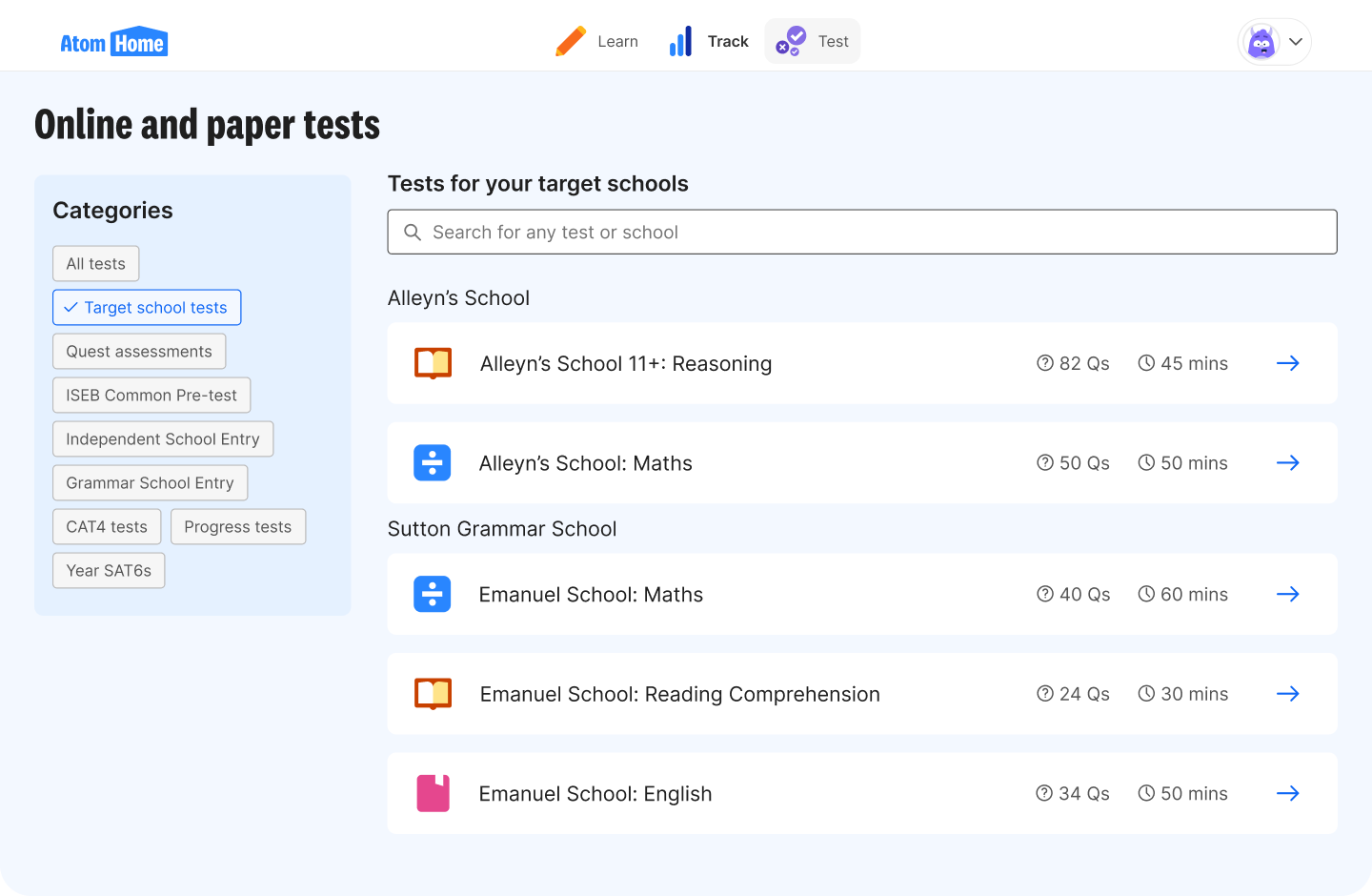Click Emanuel School English pink book icon
The height and width of the screenshot is (896, 1372).
click(x=434, y=794)
